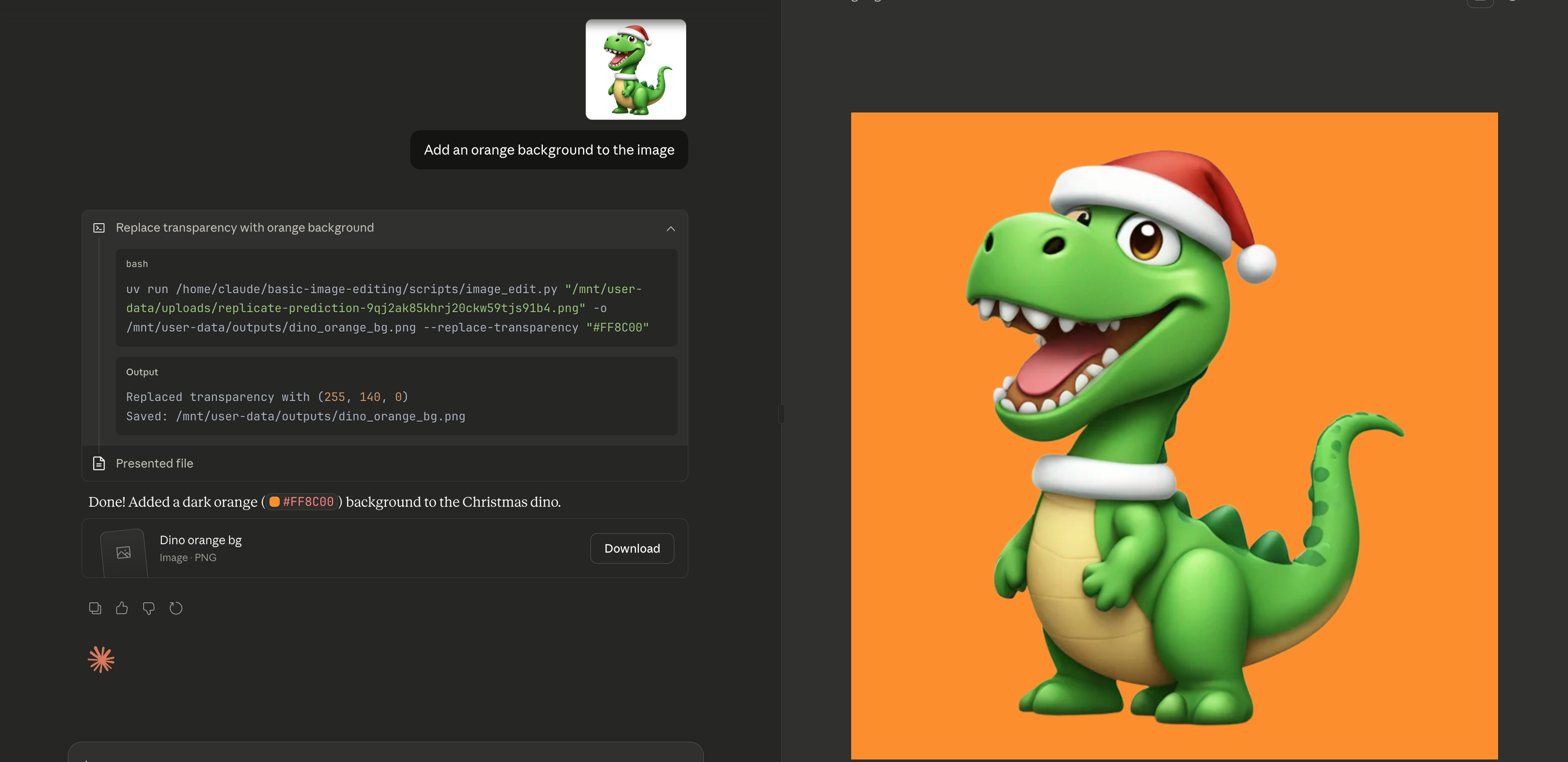
Task: Collapse the Replace transparency step with chevron
Action: coord(670,229)
